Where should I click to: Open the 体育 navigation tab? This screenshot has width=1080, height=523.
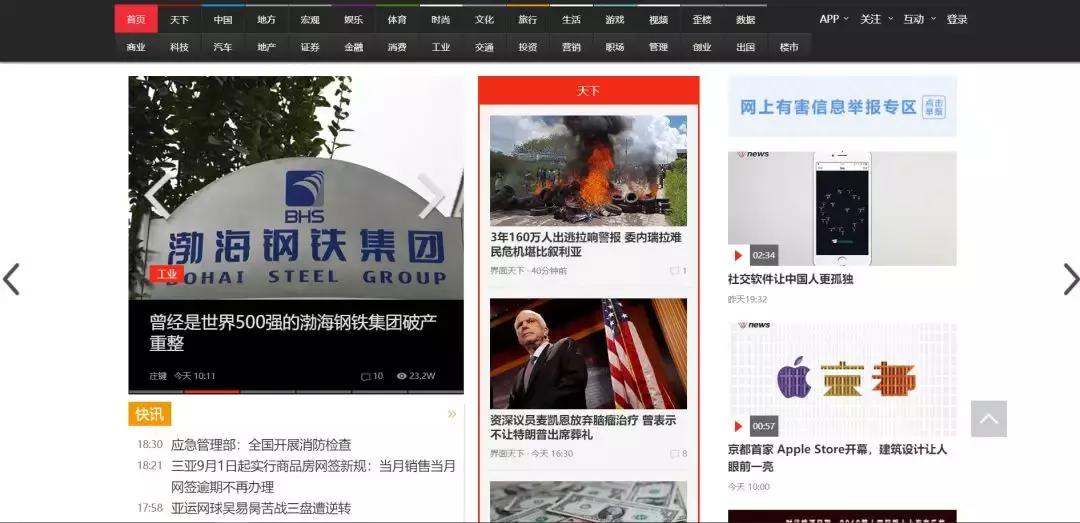click(397, 19)
